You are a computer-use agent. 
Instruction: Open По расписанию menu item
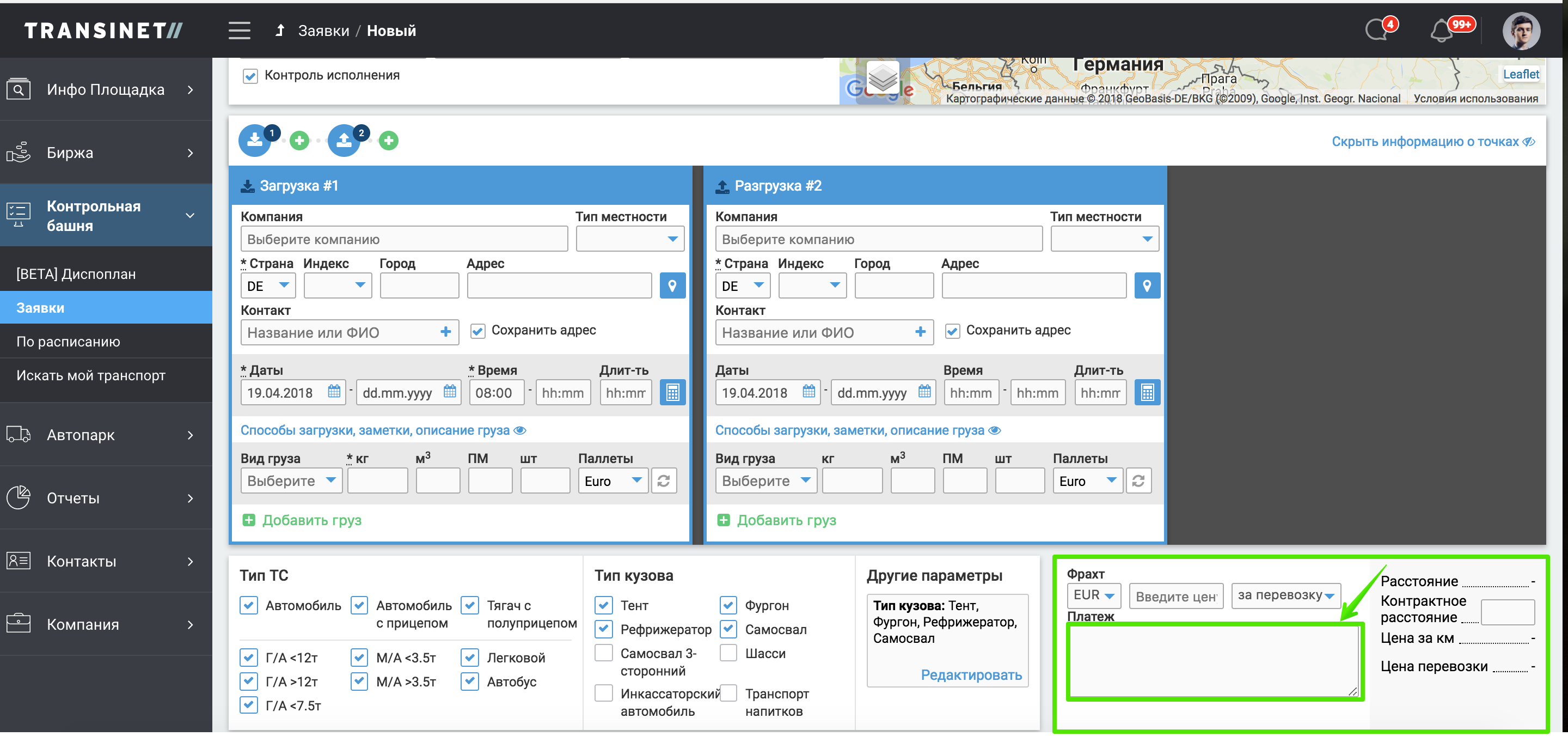(68, 342)
